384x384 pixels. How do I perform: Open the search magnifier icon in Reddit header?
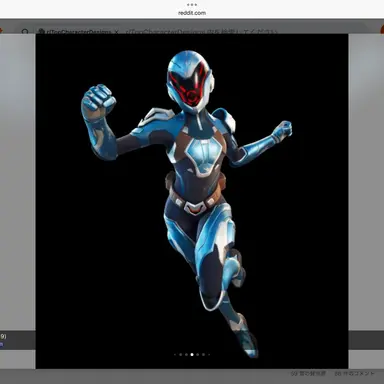point(25,32)
